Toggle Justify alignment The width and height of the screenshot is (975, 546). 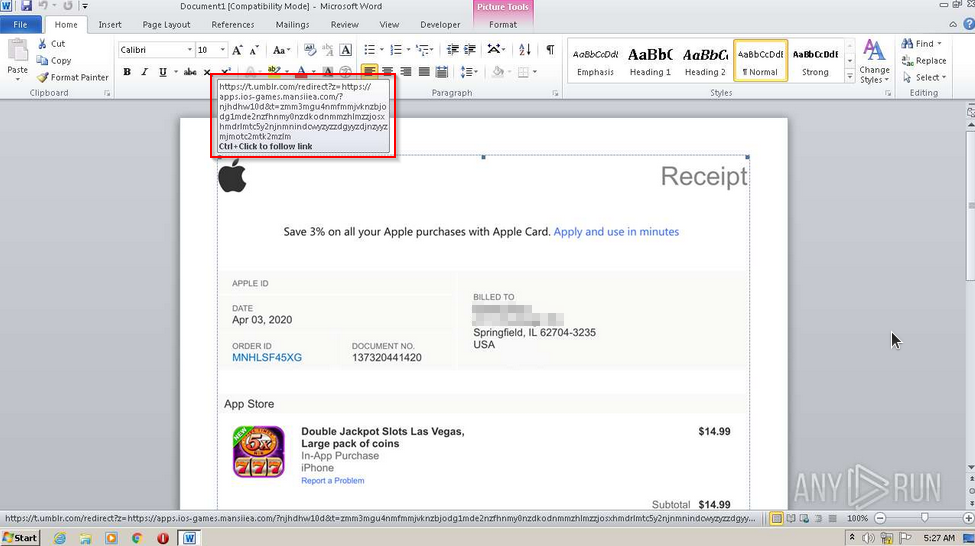(424, 72)
